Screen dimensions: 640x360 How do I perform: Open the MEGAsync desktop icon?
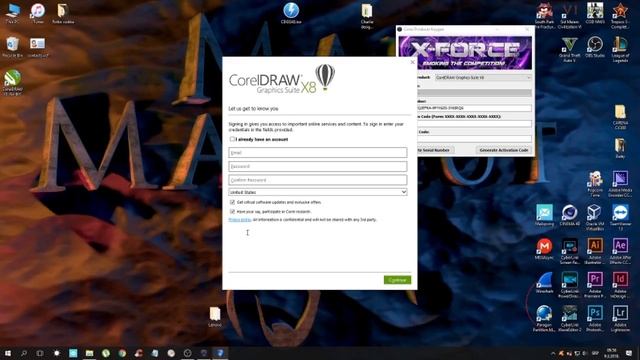click(544, 249)
